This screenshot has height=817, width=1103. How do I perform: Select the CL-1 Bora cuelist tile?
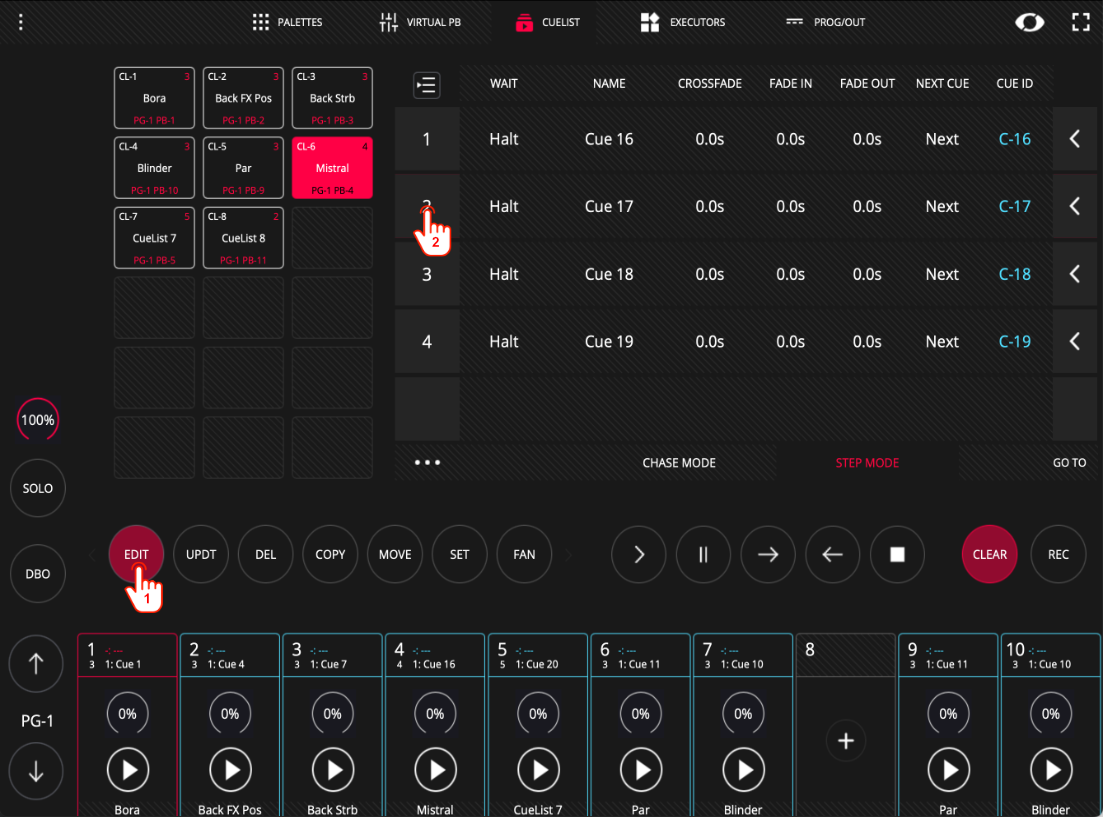pos(154,98)
